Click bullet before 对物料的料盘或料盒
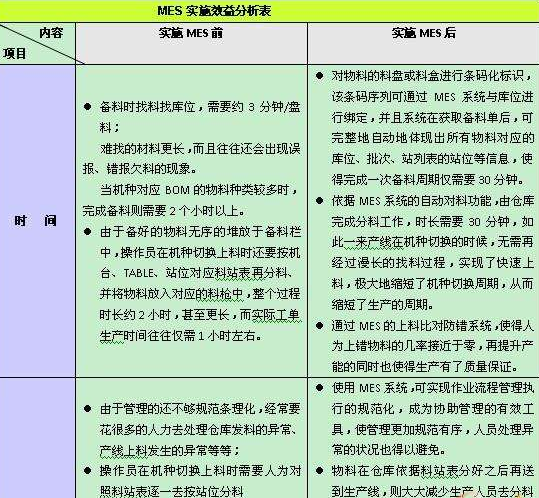Viewport: 539px width, 498px height. click(x=319, y=76)
